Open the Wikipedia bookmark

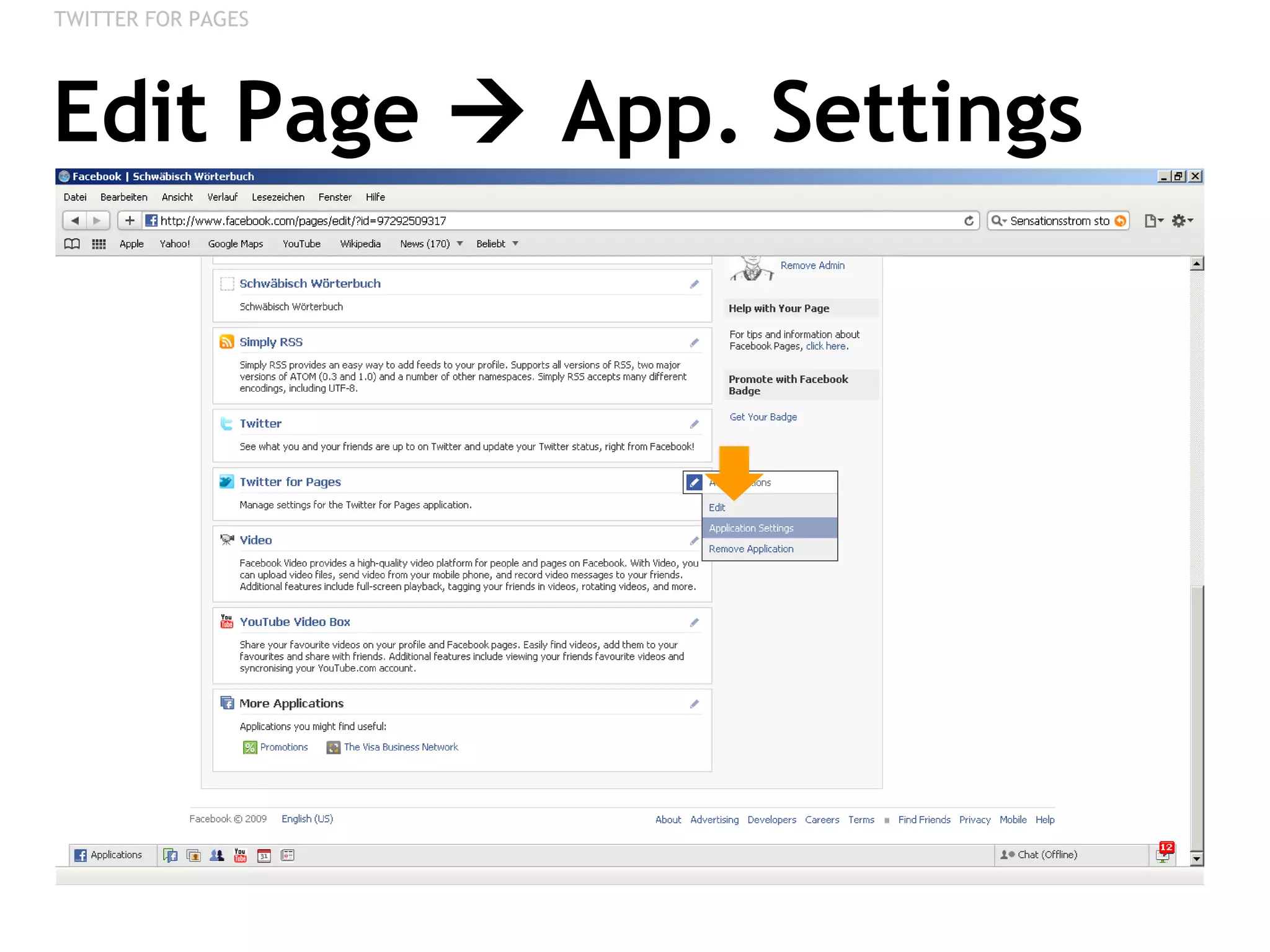pyautogui.click(x=360, y=244)
